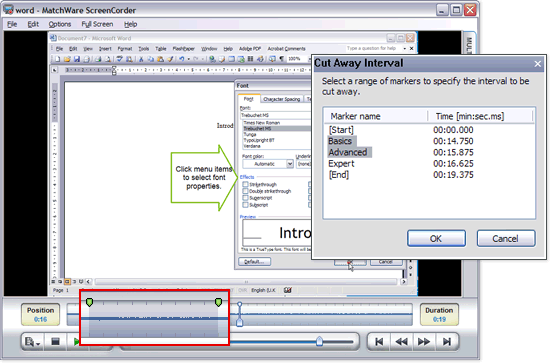Open the Options menu
551x364 pixels.
click(60, 24)
